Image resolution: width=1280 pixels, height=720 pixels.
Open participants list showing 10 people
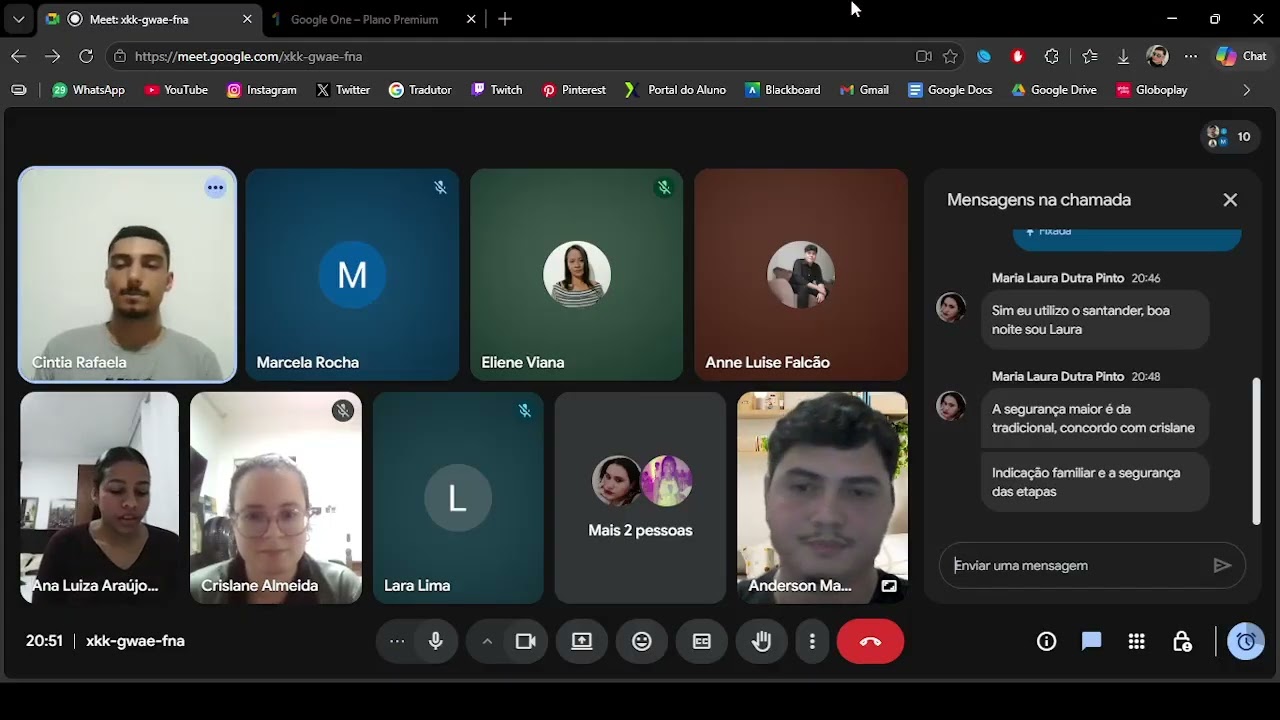point(1230,137)
